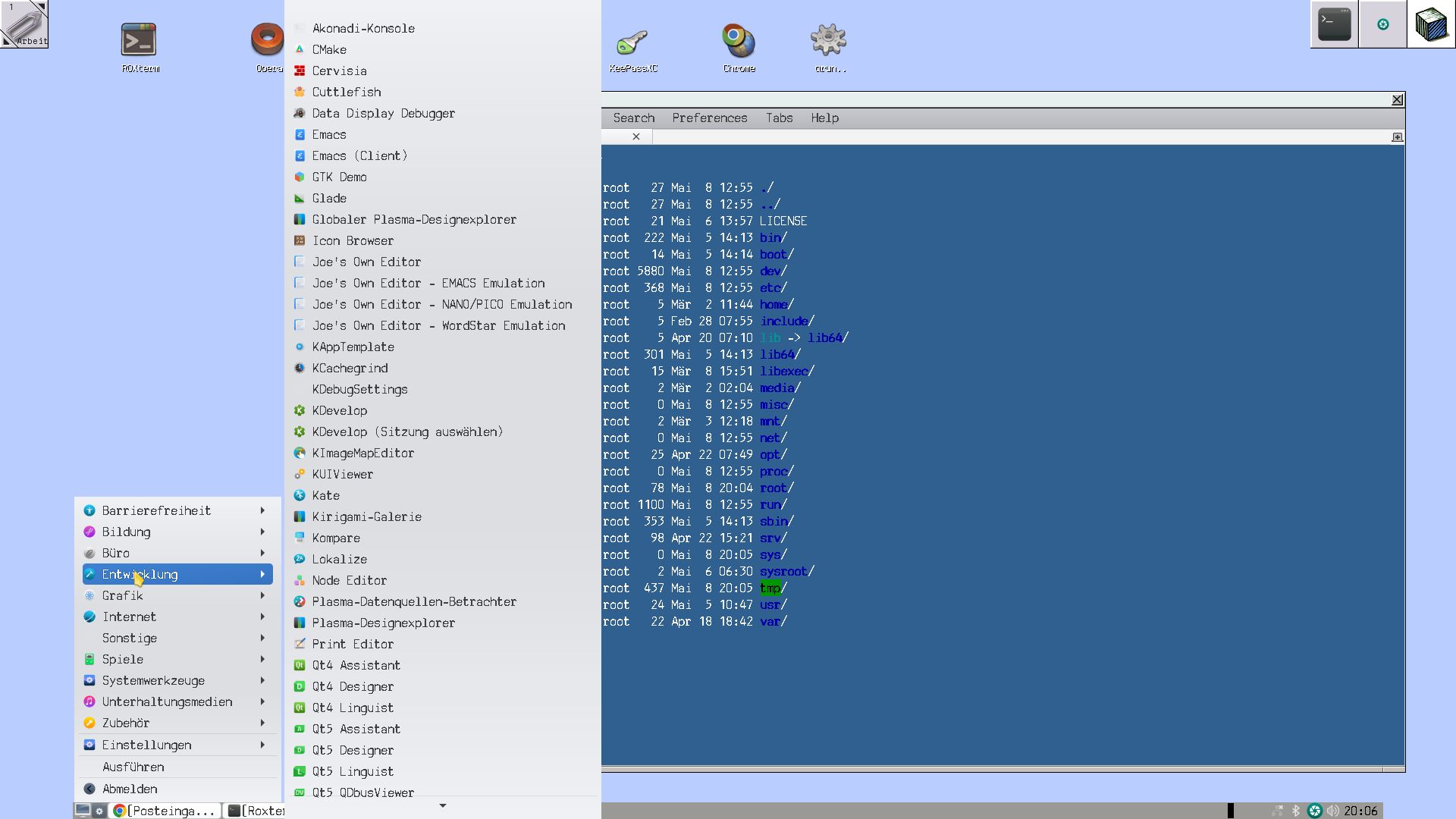Expand the Spiele submenu
Screen dimensions: 1456x819
click(177, 659)
